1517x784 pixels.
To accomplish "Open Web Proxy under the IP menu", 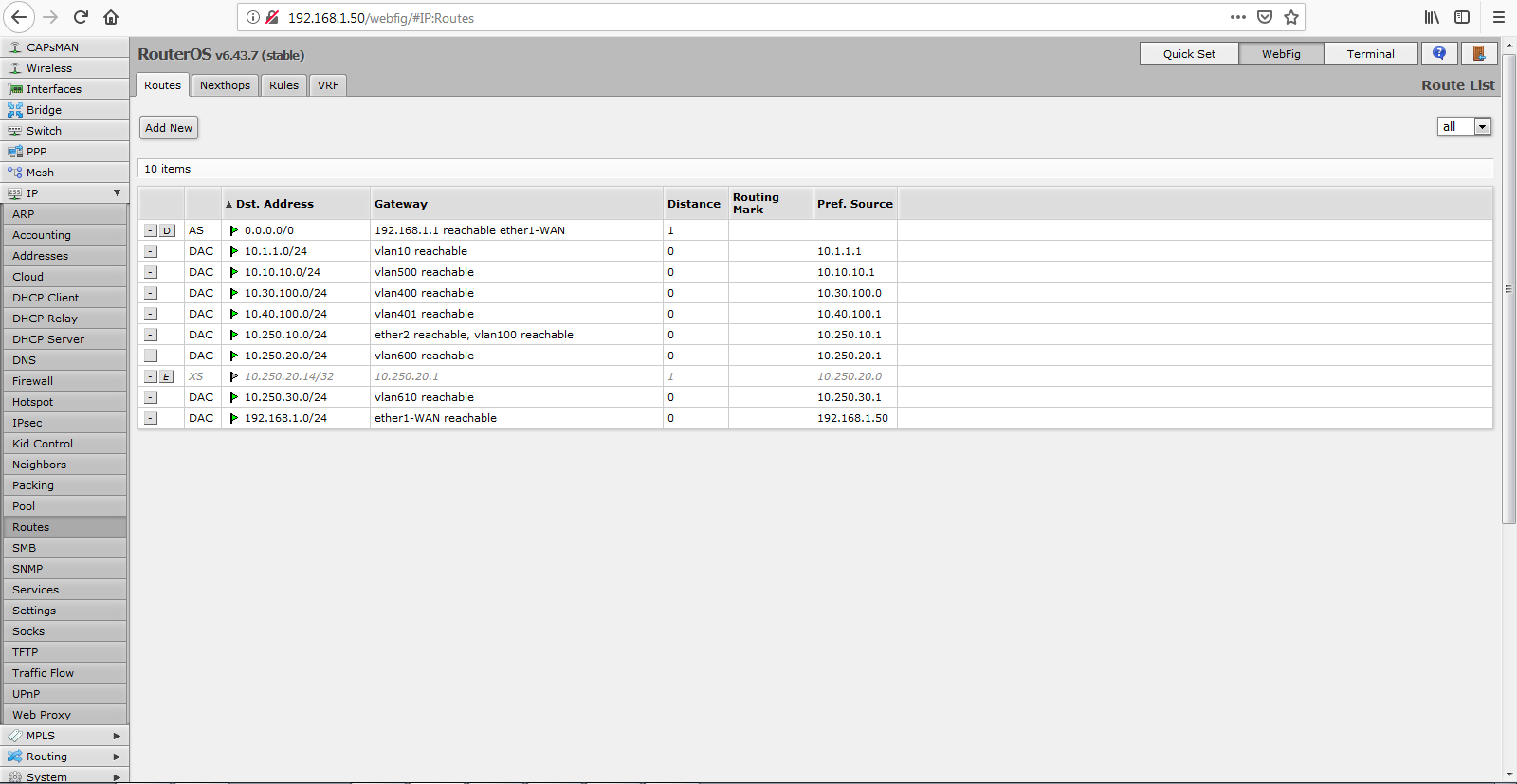I will point(64,715).
